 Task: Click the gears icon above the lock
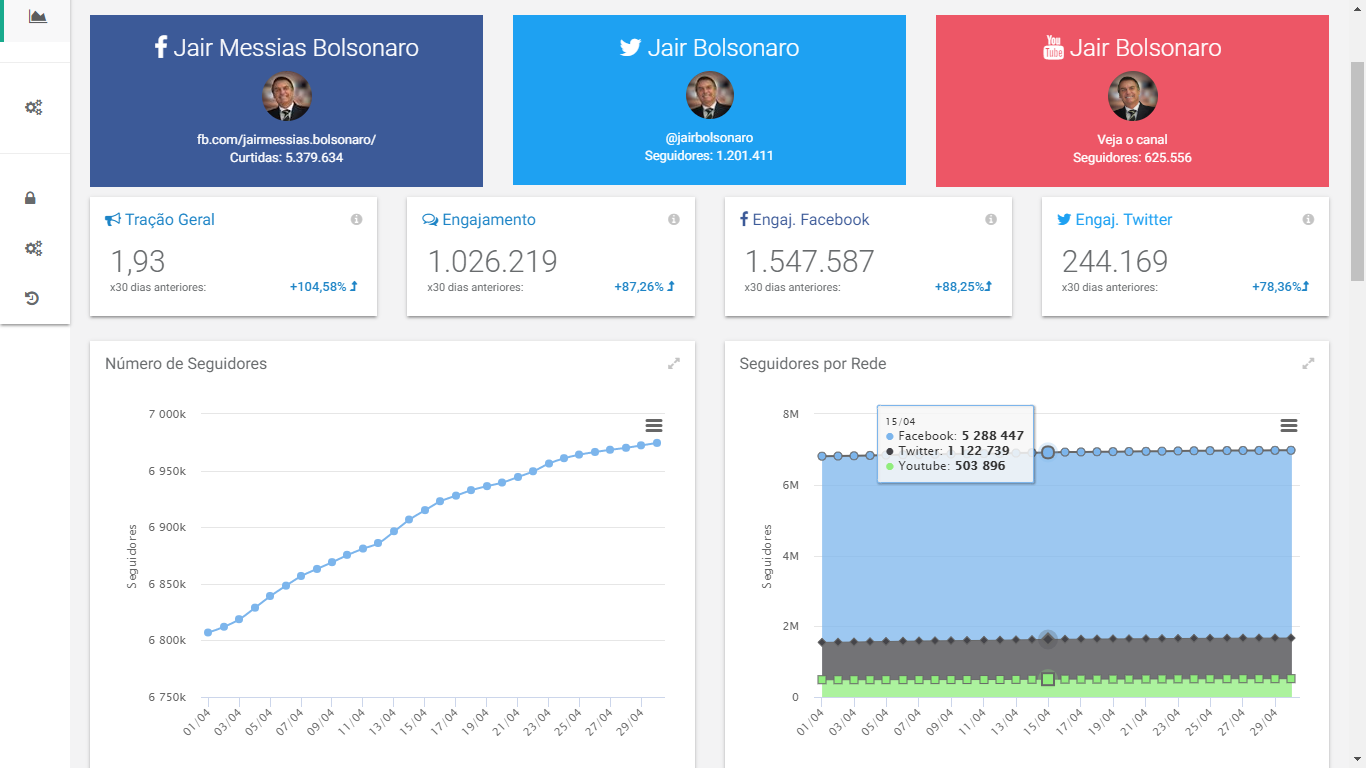click(x=33, y=108)
